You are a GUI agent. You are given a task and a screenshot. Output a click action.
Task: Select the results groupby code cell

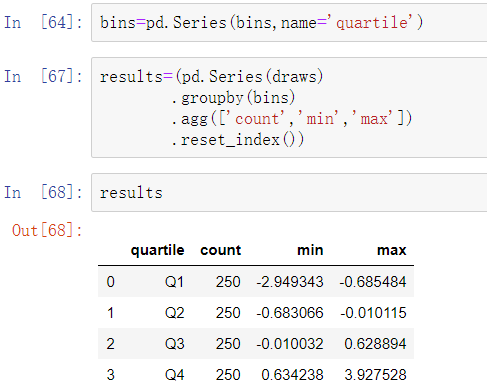click(x=289, y=107)
